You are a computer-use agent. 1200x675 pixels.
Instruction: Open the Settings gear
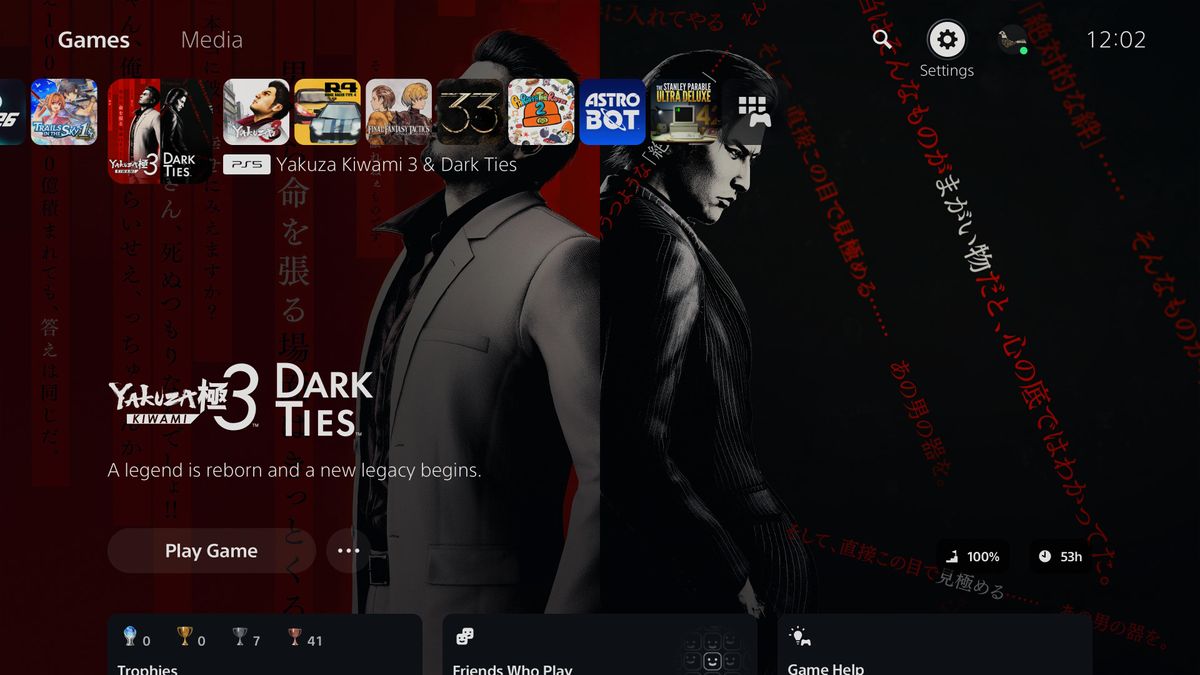[947, 40]
